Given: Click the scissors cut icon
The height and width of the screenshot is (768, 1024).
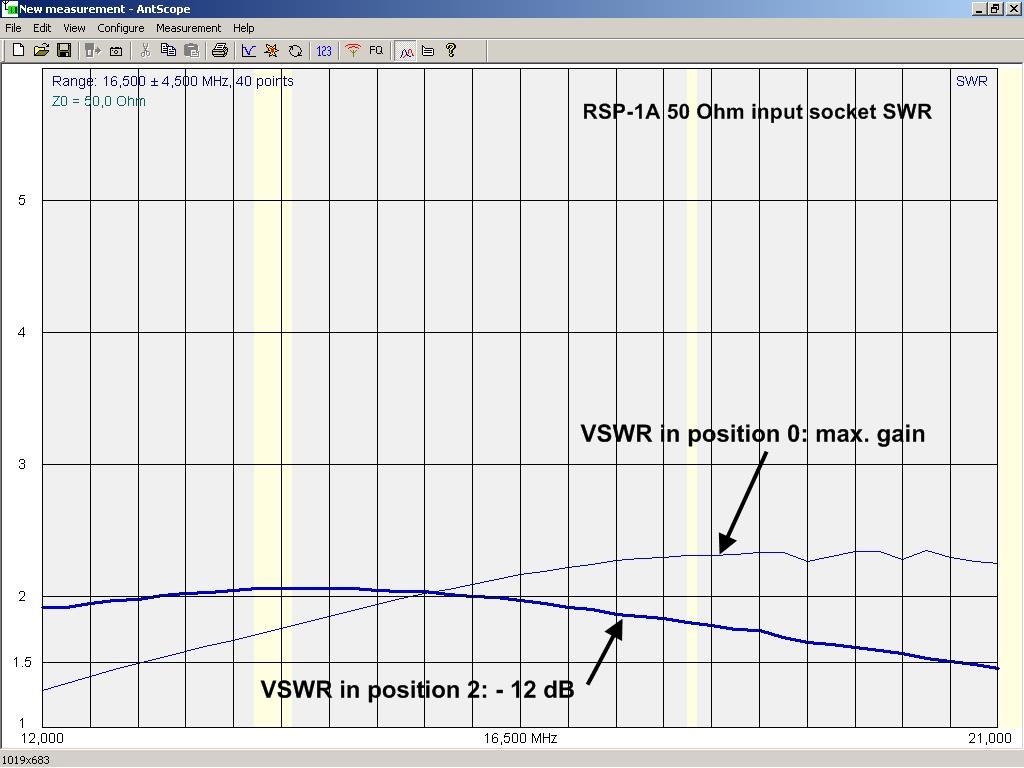Looking at the screenshot, I should click(145, 50).
